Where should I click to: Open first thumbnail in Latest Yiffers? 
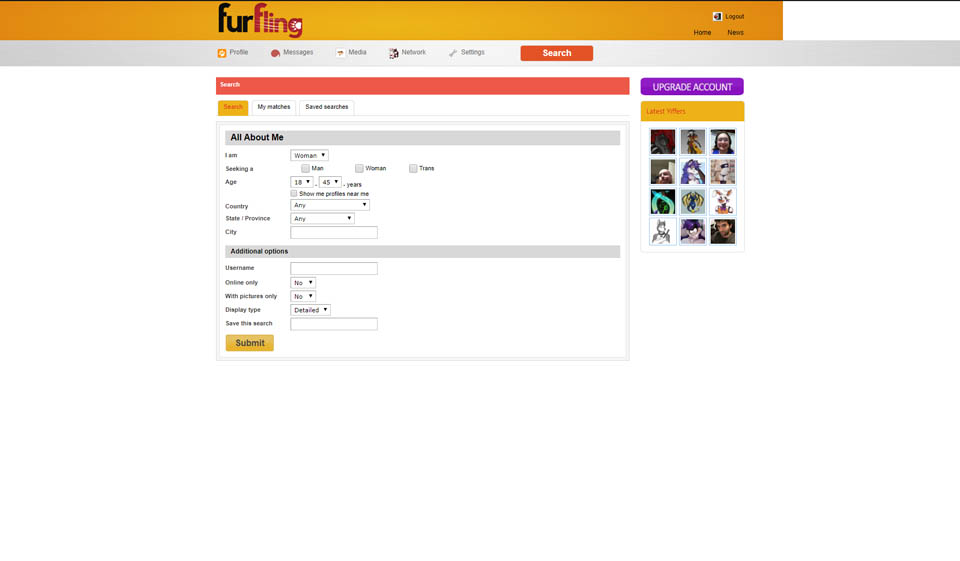[x=662, y=141]
